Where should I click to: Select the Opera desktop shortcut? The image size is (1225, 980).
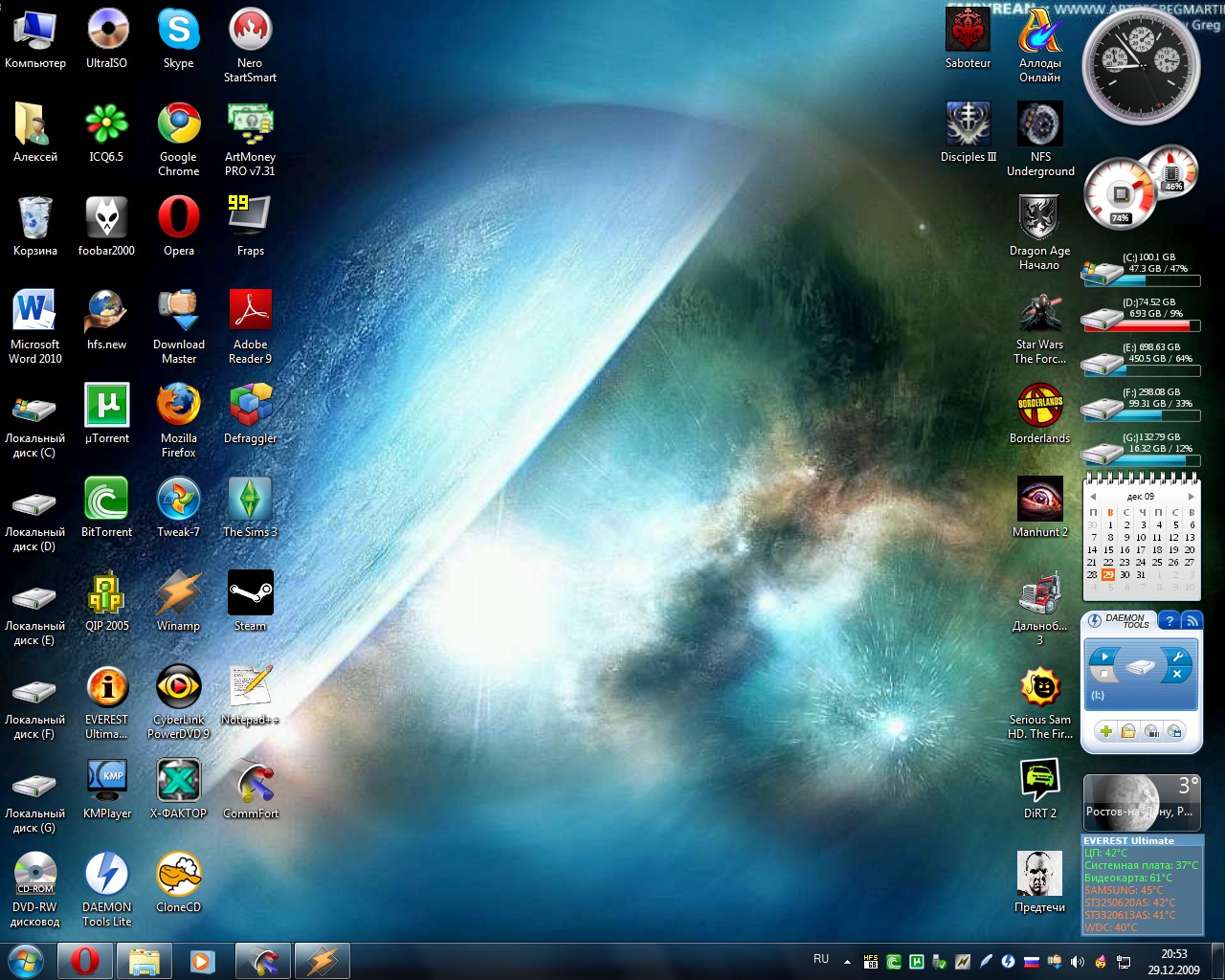179,226
